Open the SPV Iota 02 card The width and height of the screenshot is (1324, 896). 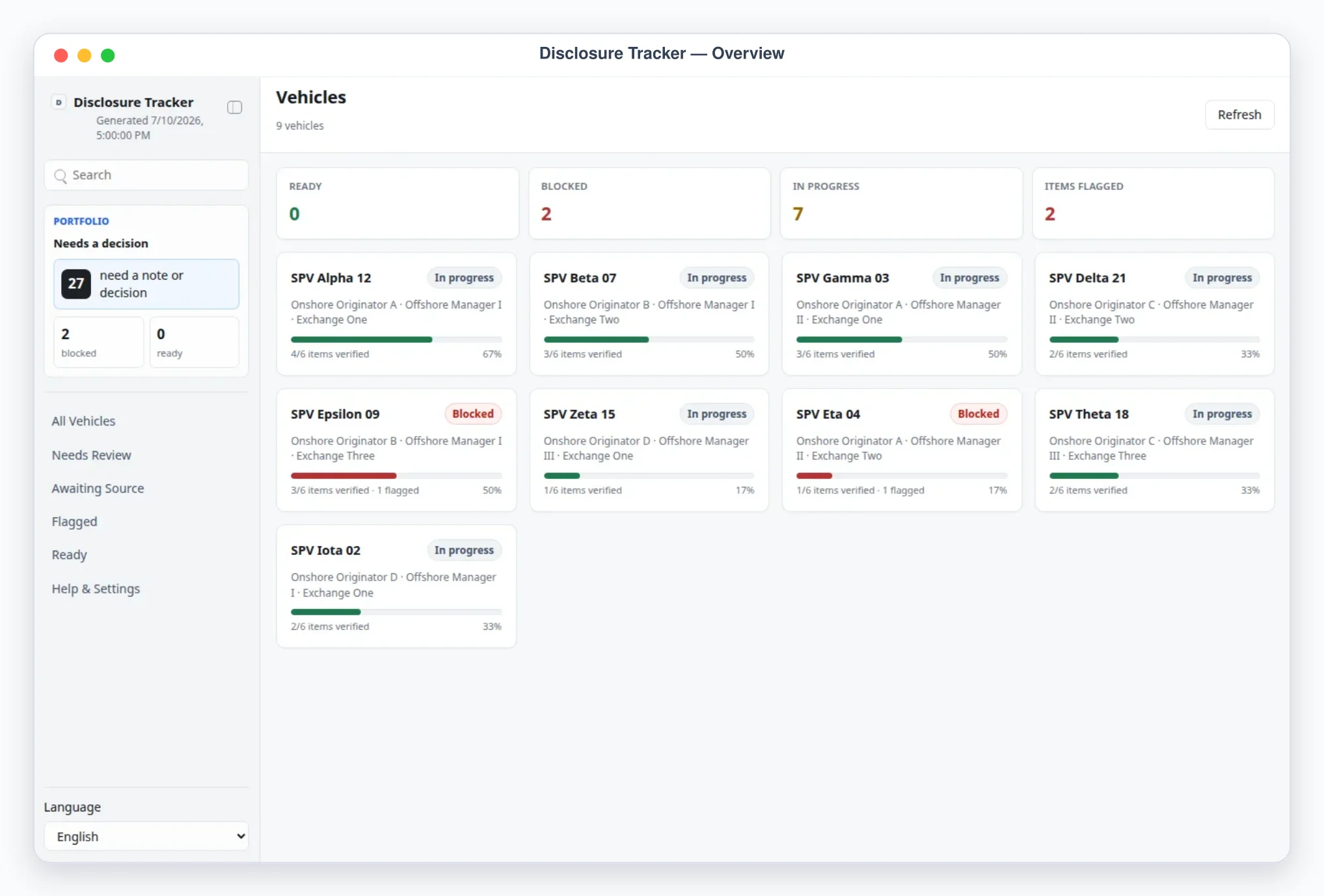[396, 586]
